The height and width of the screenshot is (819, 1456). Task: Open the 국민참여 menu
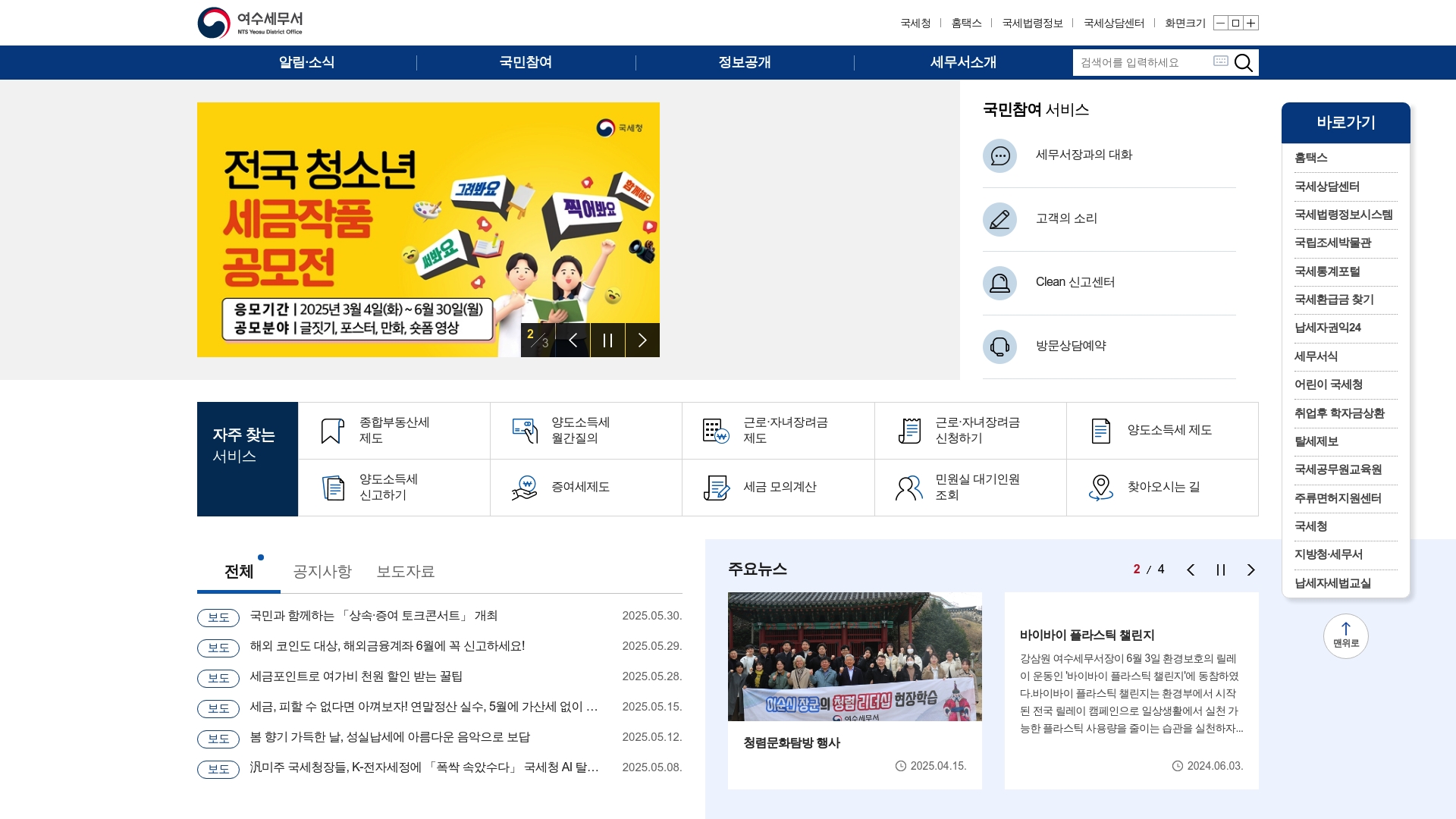tap(526, 62)
